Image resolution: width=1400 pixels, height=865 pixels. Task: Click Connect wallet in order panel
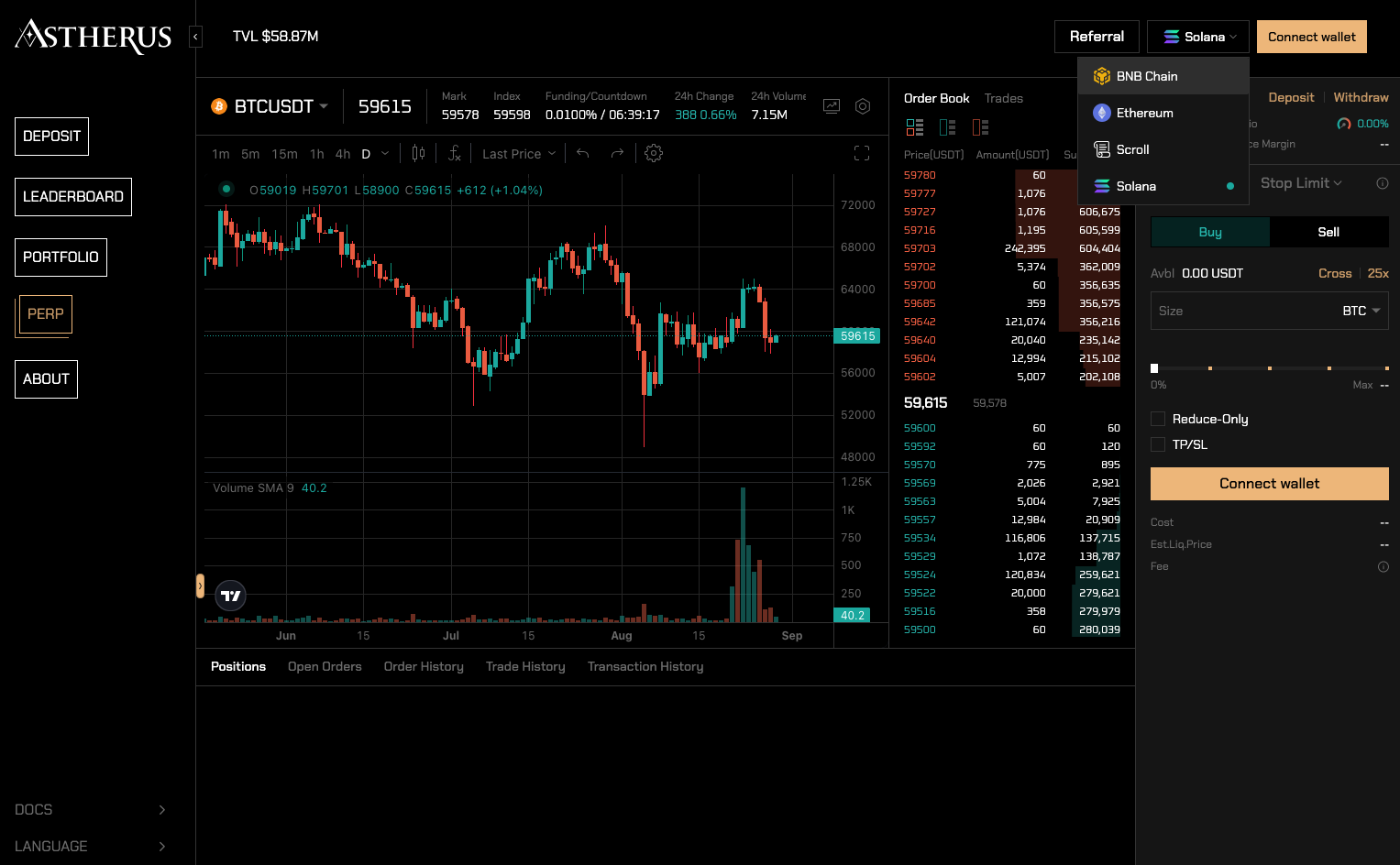1270,484
